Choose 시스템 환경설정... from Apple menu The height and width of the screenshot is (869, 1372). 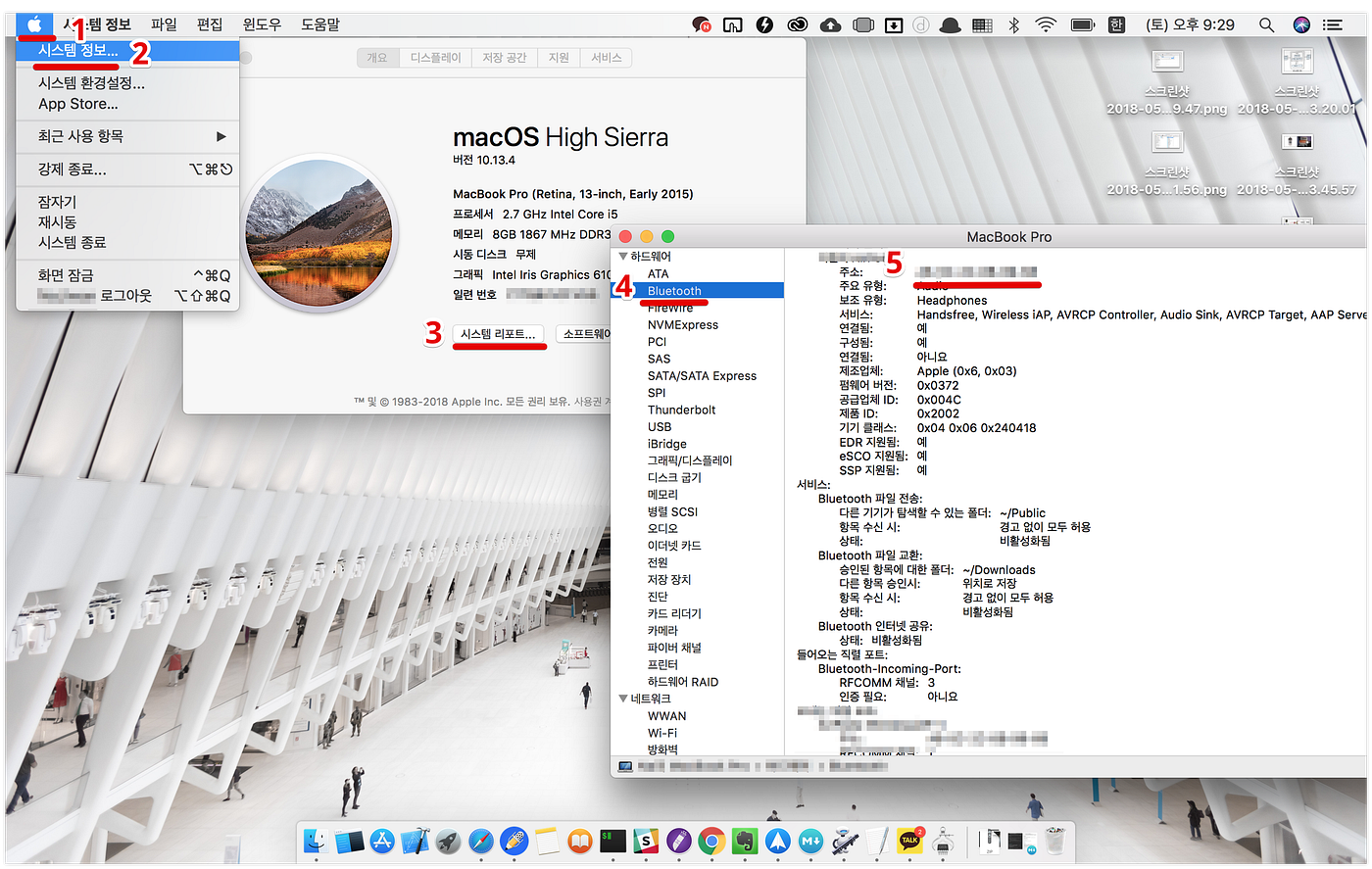127,83
